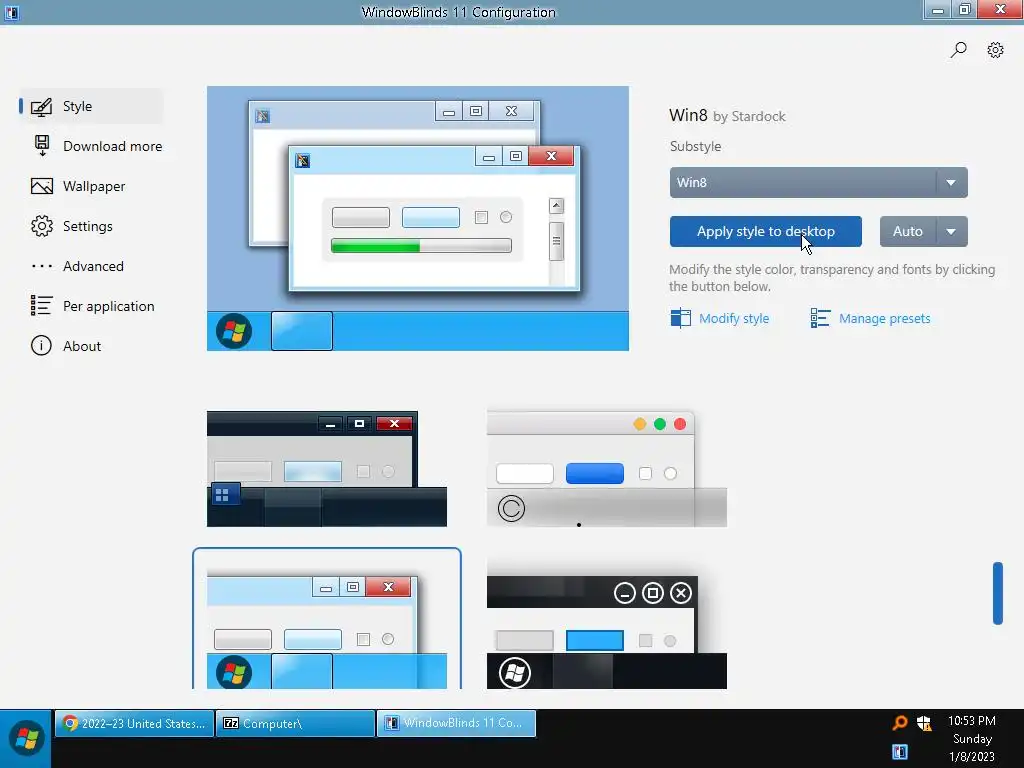Click the Windows Start orb in the taskbar
This screenshot has width=1024, height=768.
(x=27, y=739)
